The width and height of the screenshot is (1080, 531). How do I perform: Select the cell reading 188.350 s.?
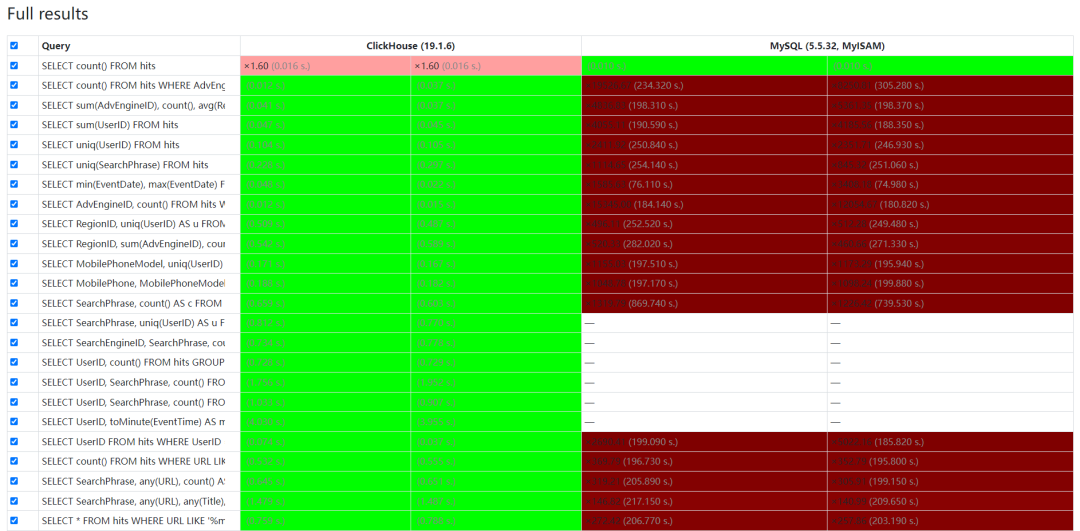tap(951, 125)
